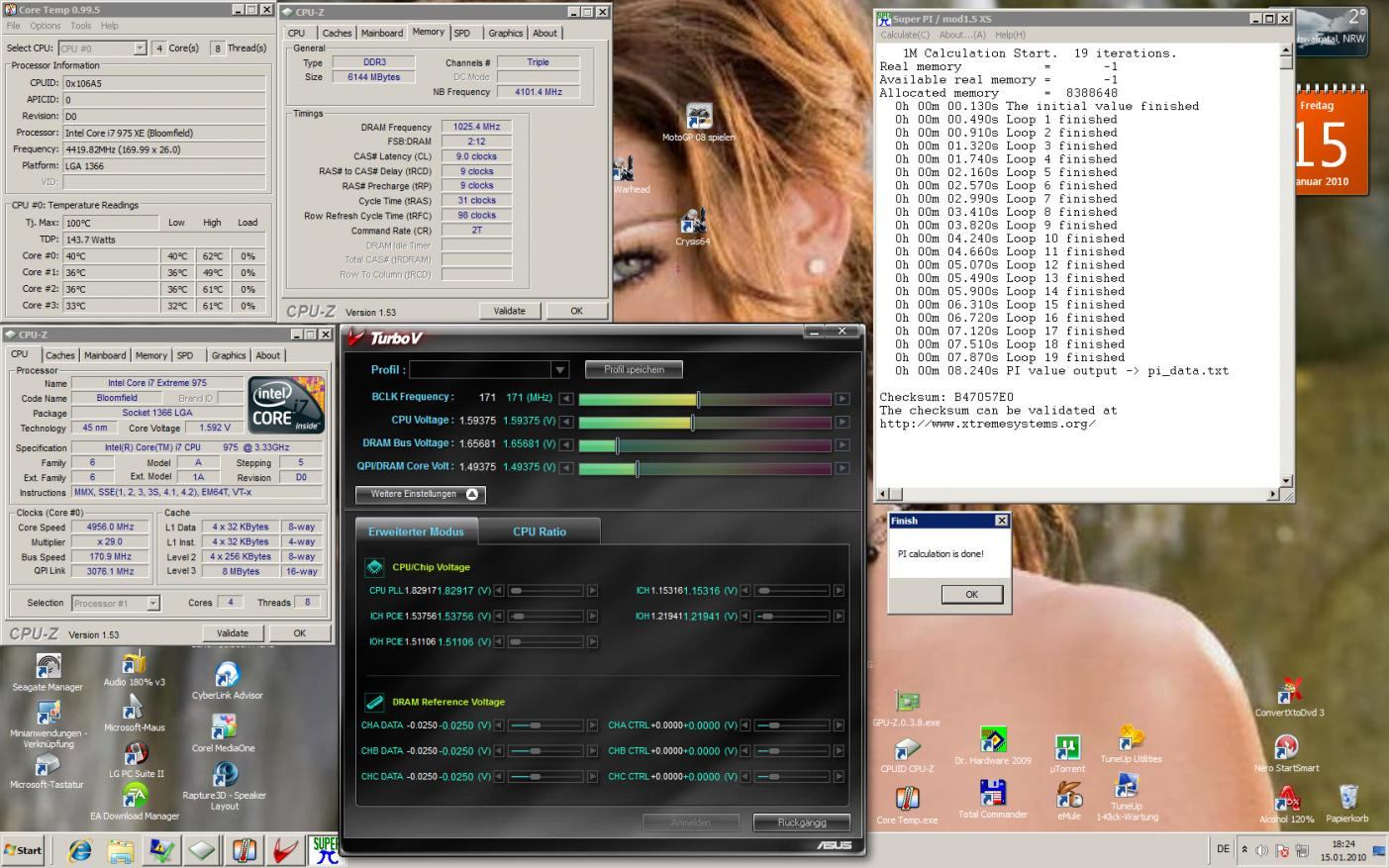Click the Super PI vertical scrollbar down arrow
Screen dimensions: 1389x868
tap(1286, 481)
